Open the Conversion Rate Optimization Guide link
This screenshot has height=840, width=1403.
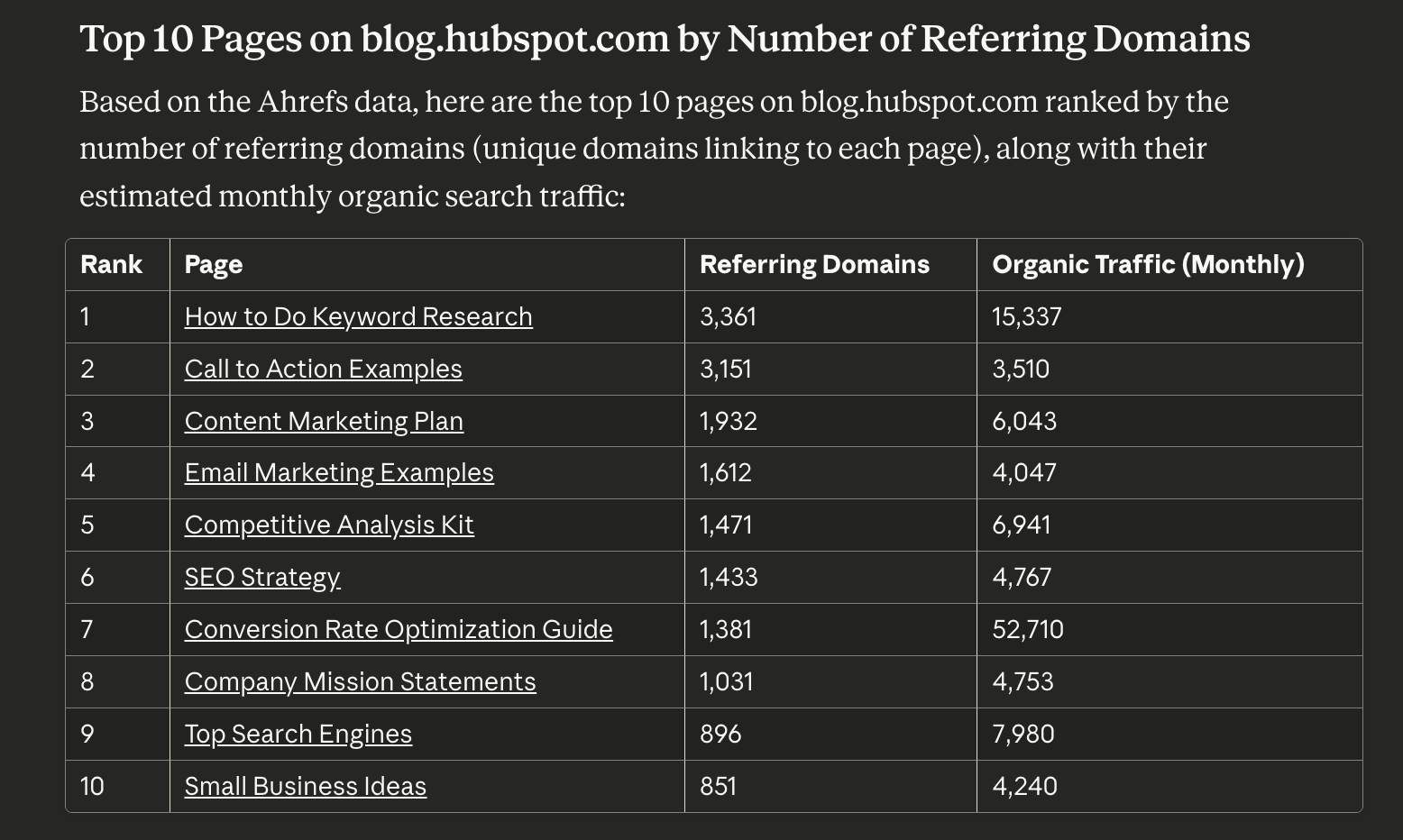point(399,630)
